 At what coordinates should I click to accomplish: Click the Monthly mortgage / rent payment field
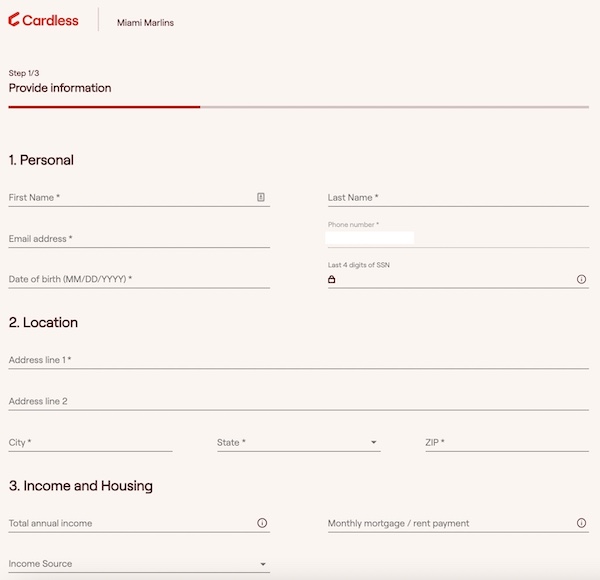click(x=458, y=523)
